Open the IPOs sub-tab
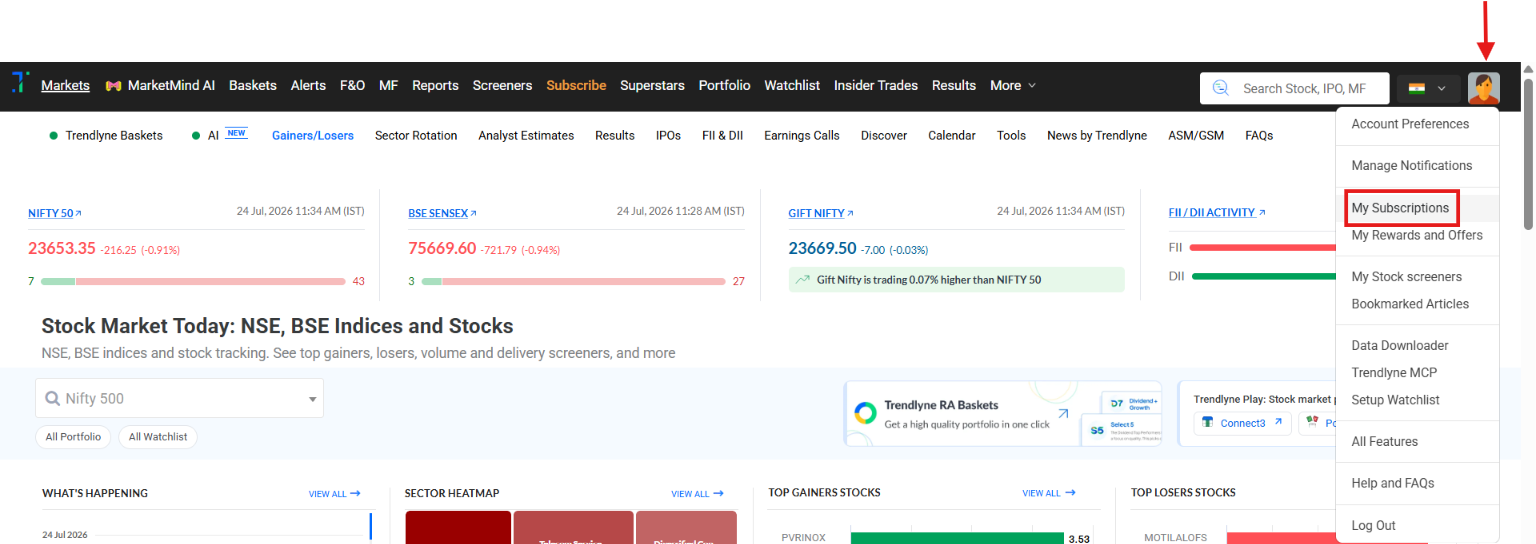The height and width of the screenshot is (544, 1536). [x=668, y=135]
